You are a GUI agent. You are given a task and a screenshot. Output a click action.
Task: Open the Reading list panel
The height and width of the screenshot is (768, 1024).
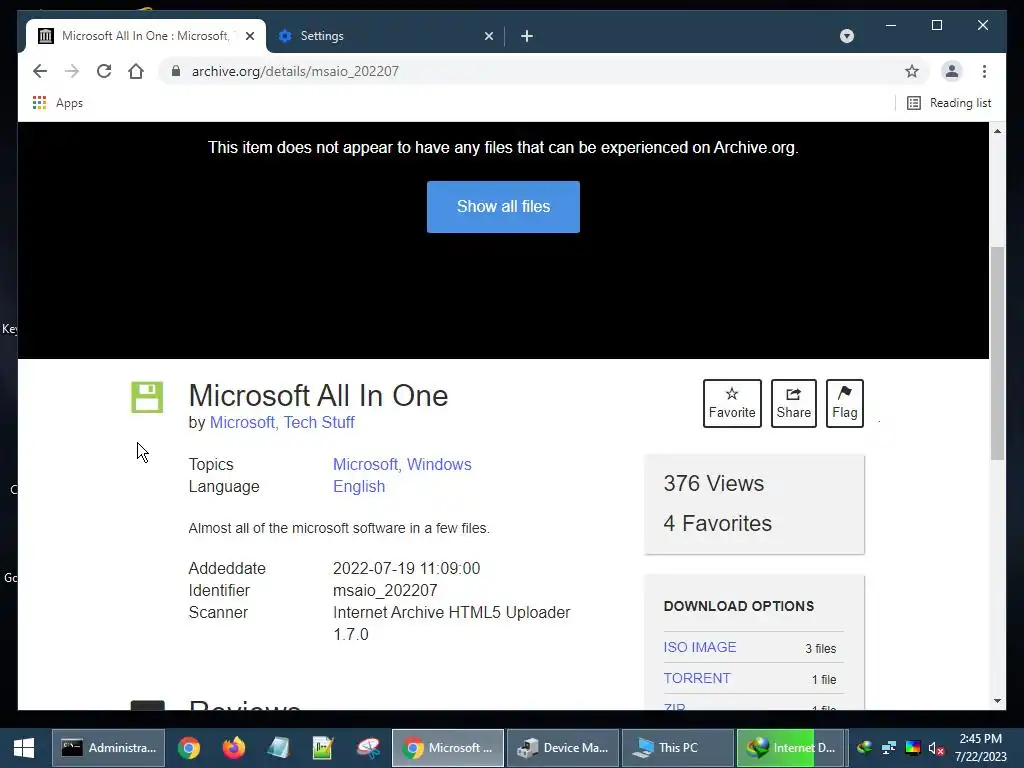click(949, 103)
